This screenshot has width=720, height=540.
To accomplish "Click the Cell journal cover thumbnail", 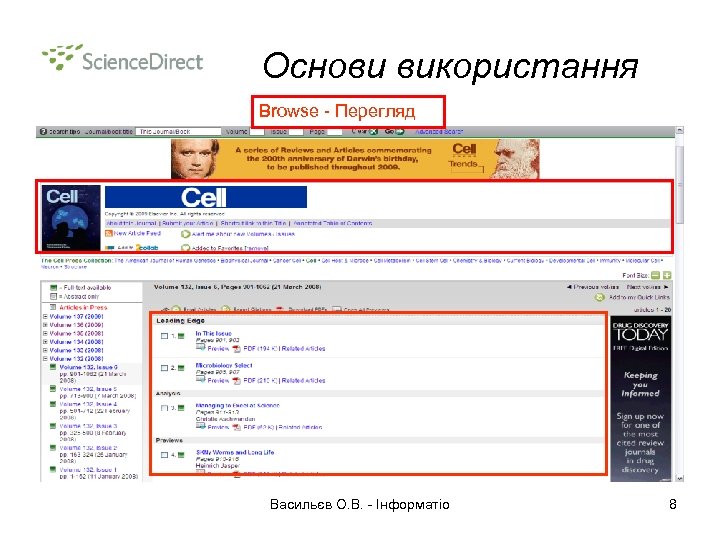I will (x=71, y=218).
